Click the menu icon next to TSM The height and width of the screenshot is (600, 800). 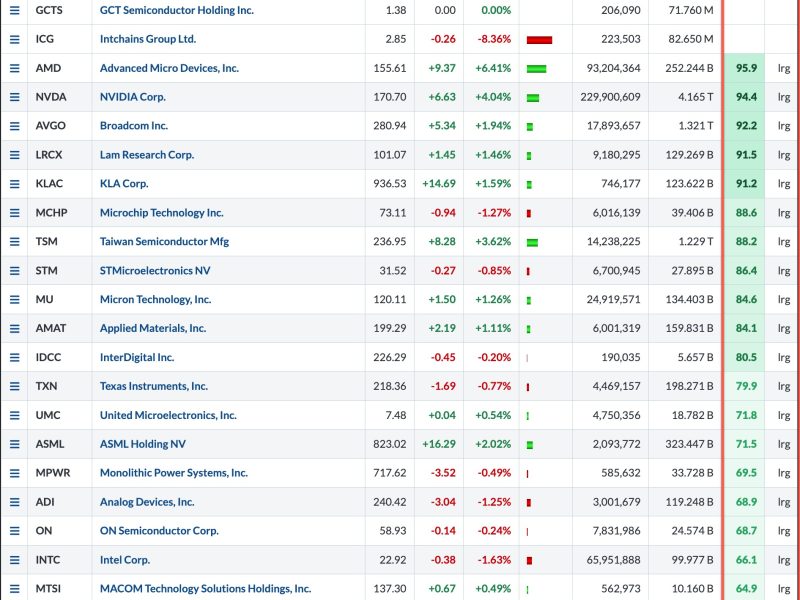tap(14, 242)
